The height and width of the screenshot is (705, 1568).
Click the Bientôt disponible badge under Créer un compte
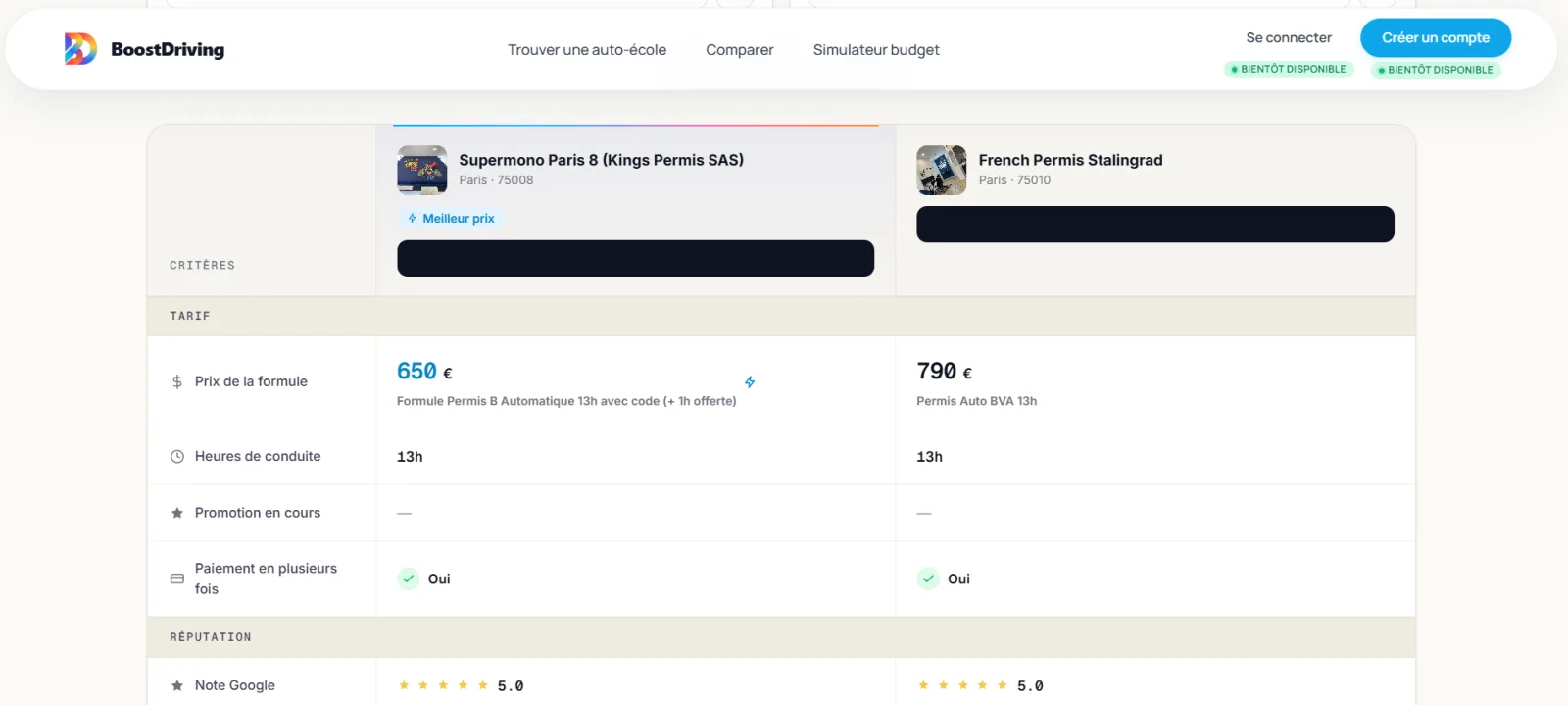coord(1436,70)
